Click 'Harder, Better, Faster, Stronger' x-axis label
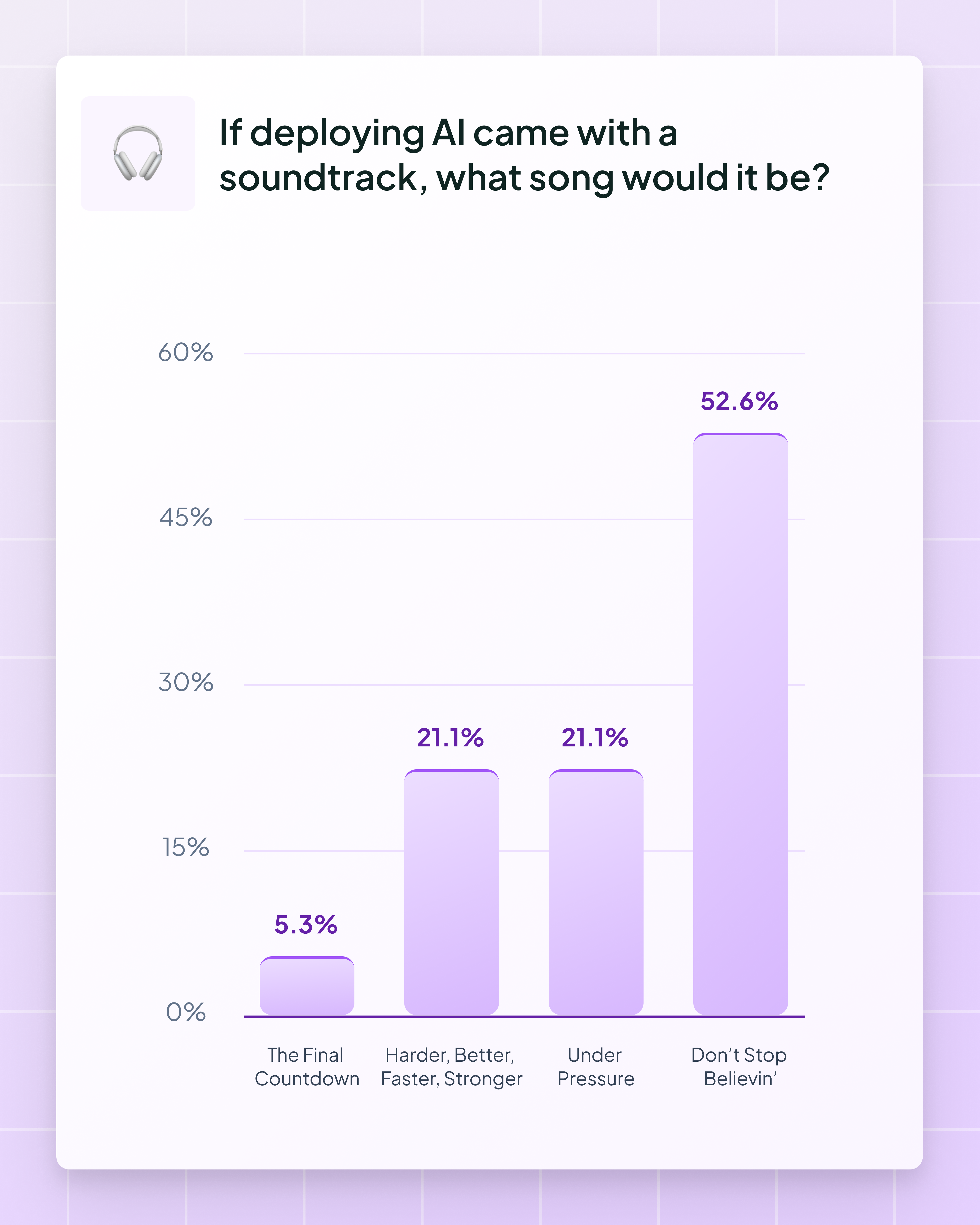The image size is (980, 1225). pos(451,1067)
